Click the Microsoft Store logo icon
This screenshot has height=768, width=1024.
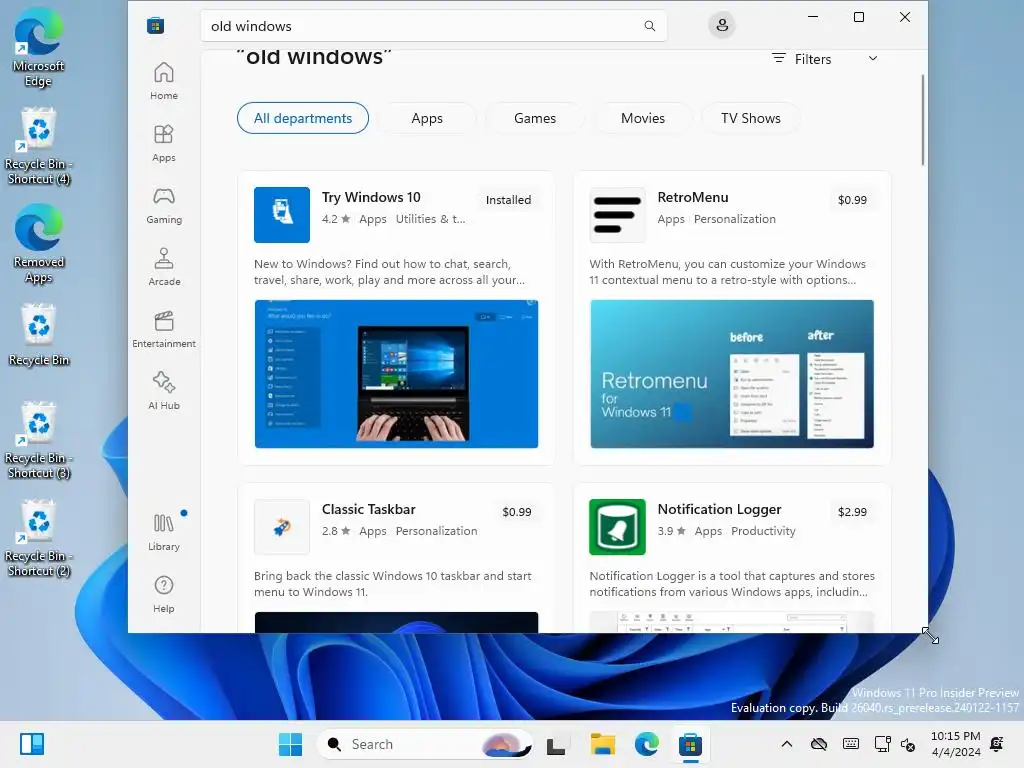(155, 26)
